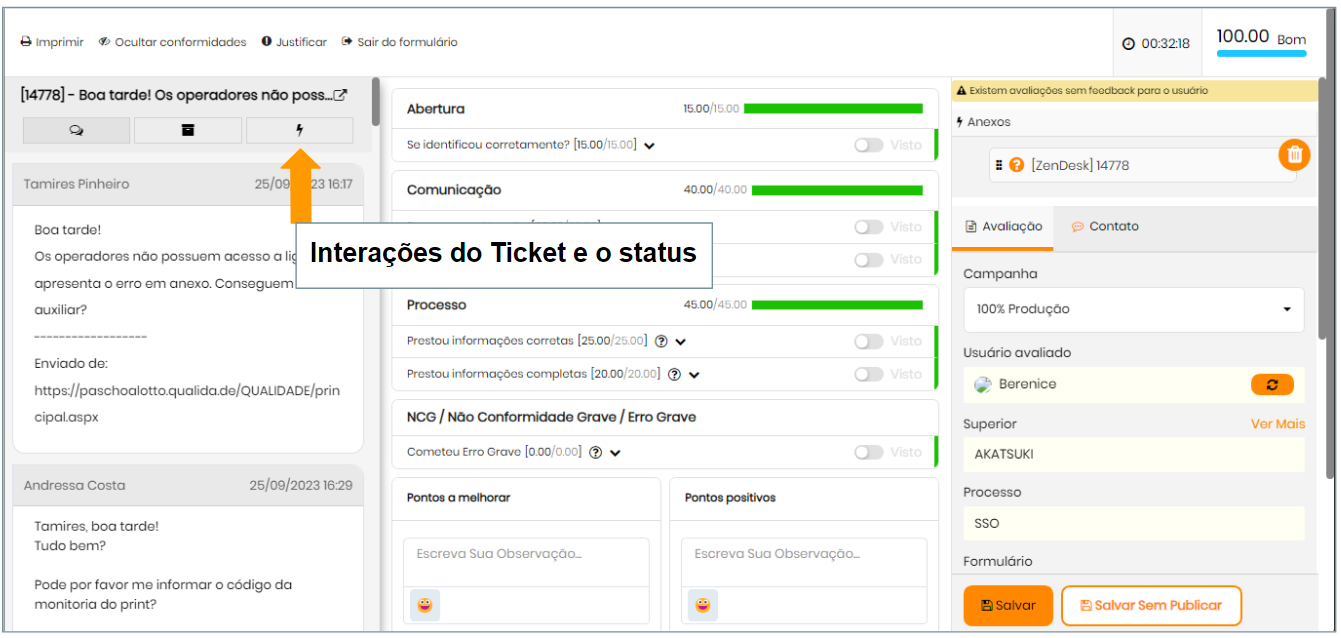The height and width of the screenshot is (638, 1341).
Task: Delete attachment with orange trash icon
Action: click(x=1294, y=155)
